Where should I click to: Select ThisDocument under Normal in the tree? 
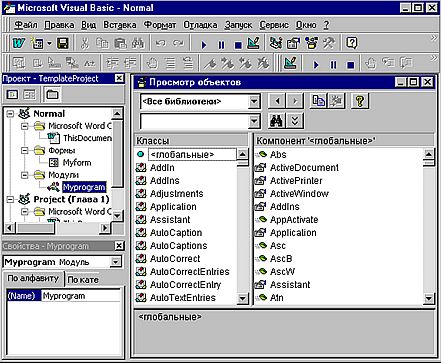point(87,138)
